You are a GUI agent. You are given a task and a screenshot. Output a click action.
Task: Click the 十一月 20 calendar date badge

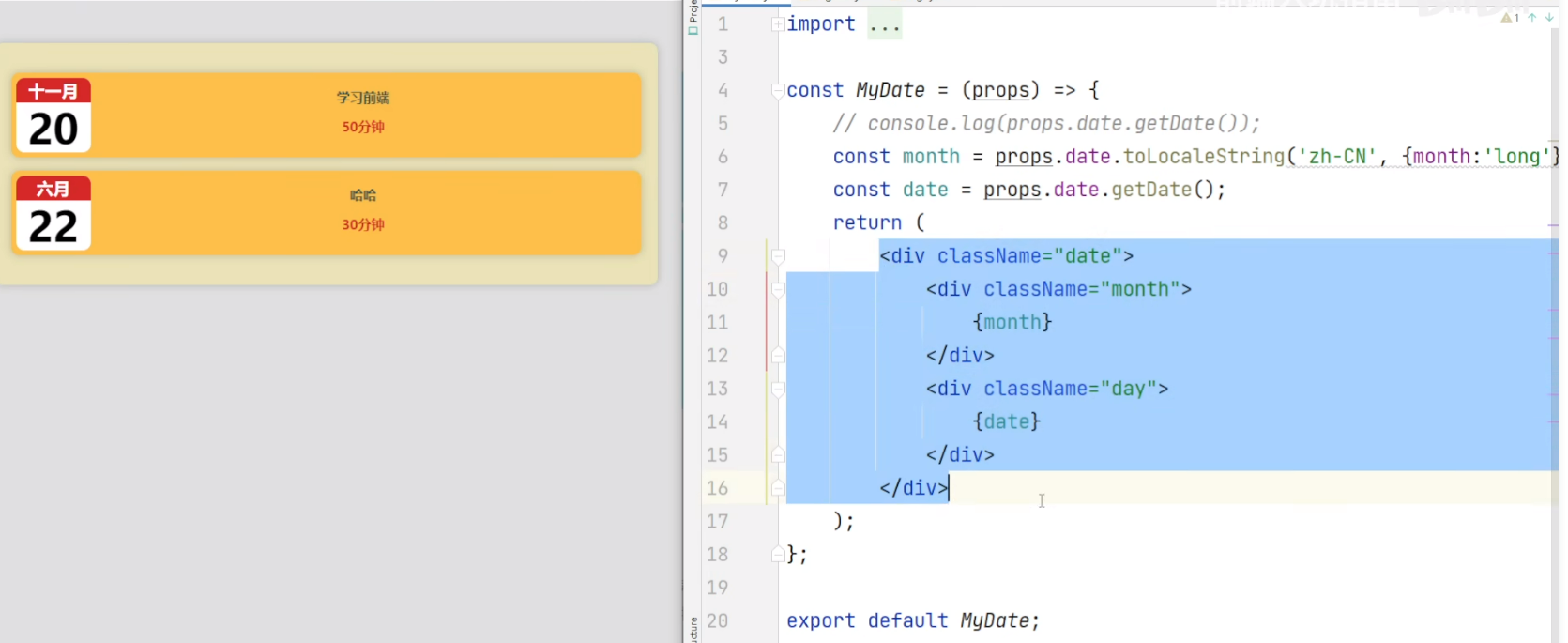(53, 115)
